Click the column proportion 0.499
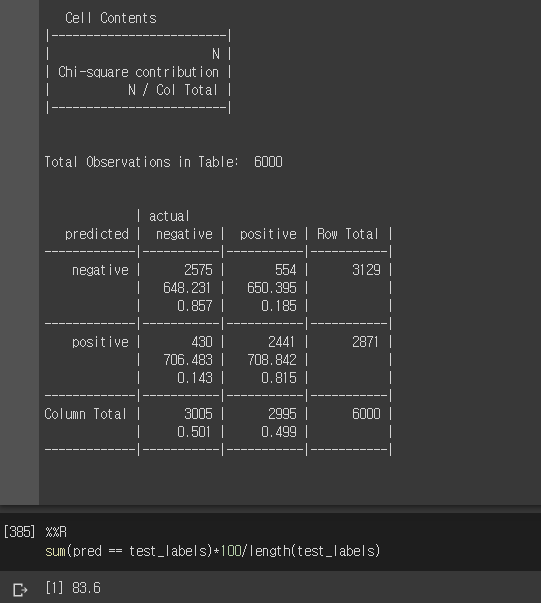 click(279, 432)
